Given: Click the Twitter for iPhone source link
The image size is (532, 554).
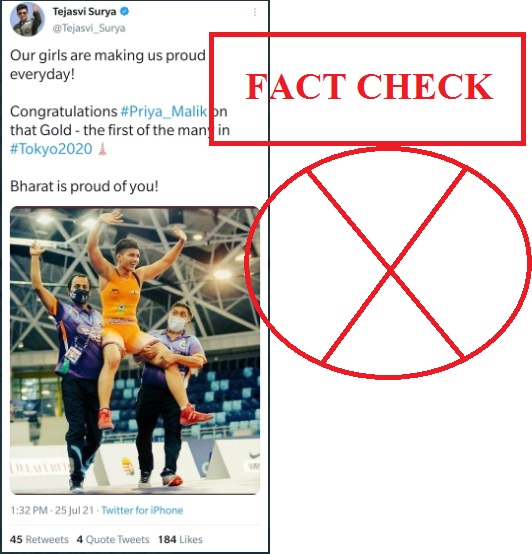Looking at the screenshot, I should pos(142,510).
